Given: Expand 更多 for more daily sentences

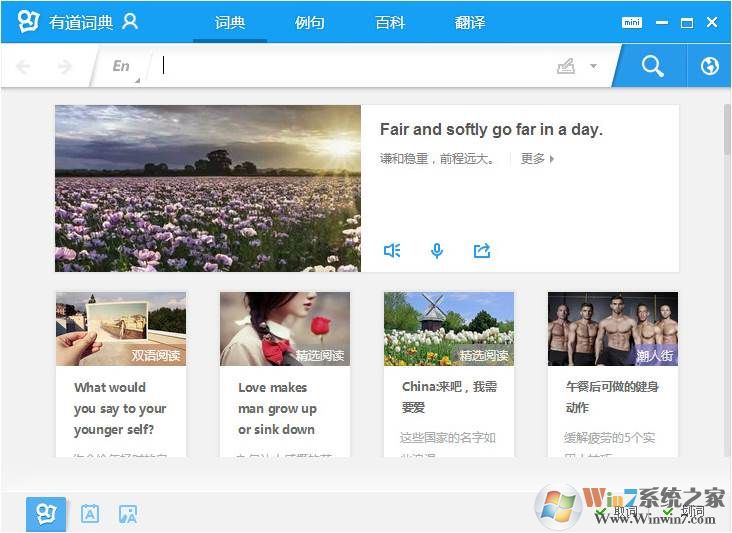Looking at the screenshot, I should pos(537,159).
